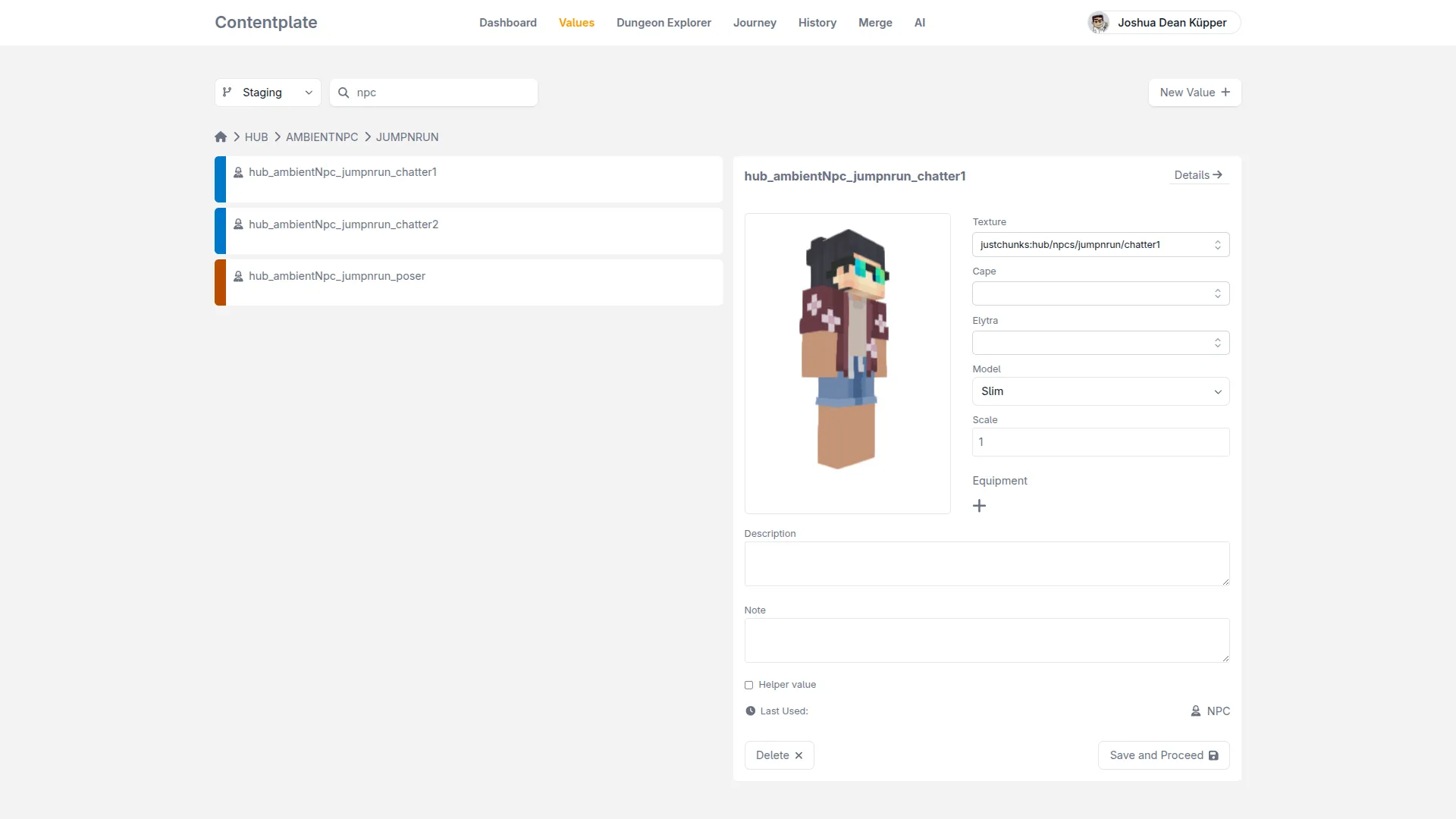
Task: Open the Cape selector dropdown
Action: [x=1100, y=293]
